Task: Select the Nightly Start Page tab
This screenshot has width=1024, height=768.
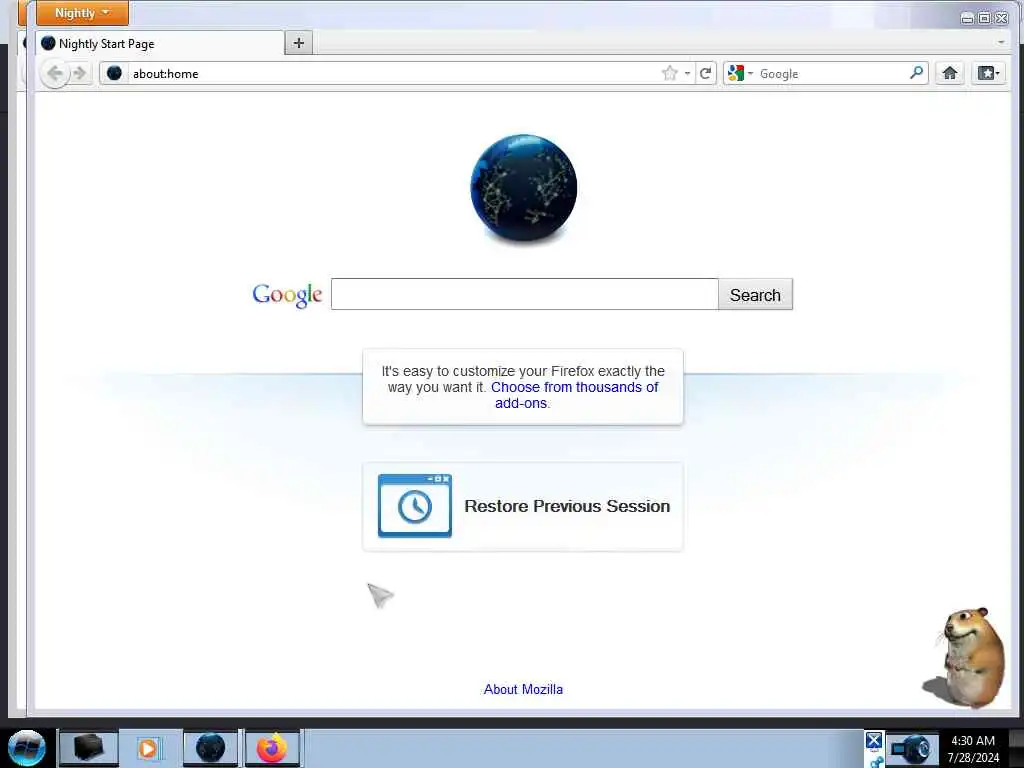Action: pyautogui.click(x=160, y=44)
